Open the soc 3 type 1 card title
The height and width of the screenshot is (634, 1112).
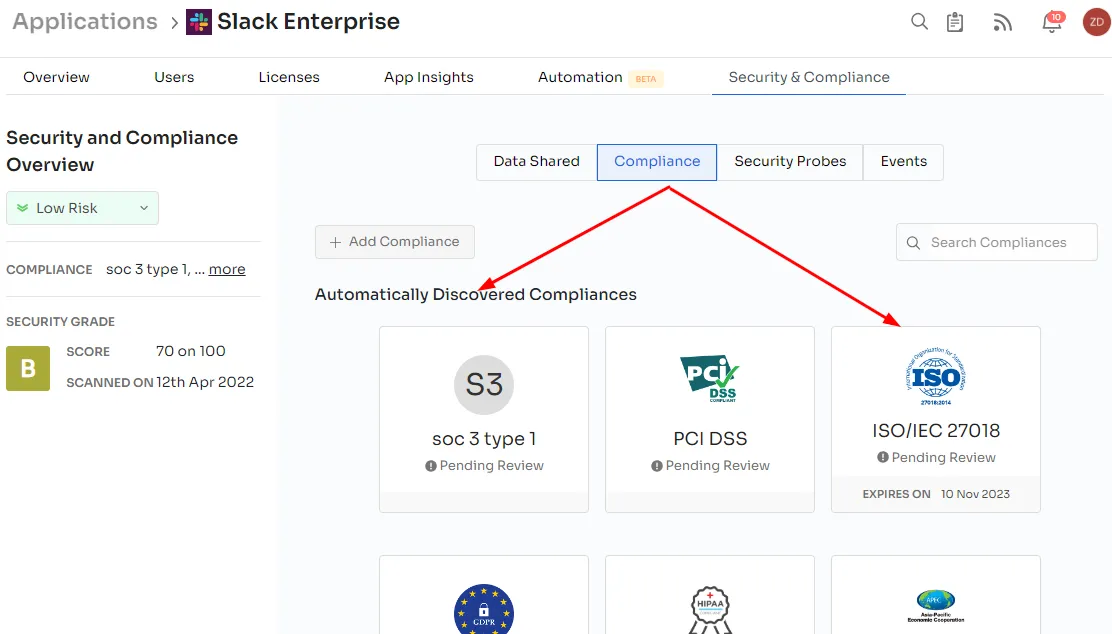[x=484, y=439]
